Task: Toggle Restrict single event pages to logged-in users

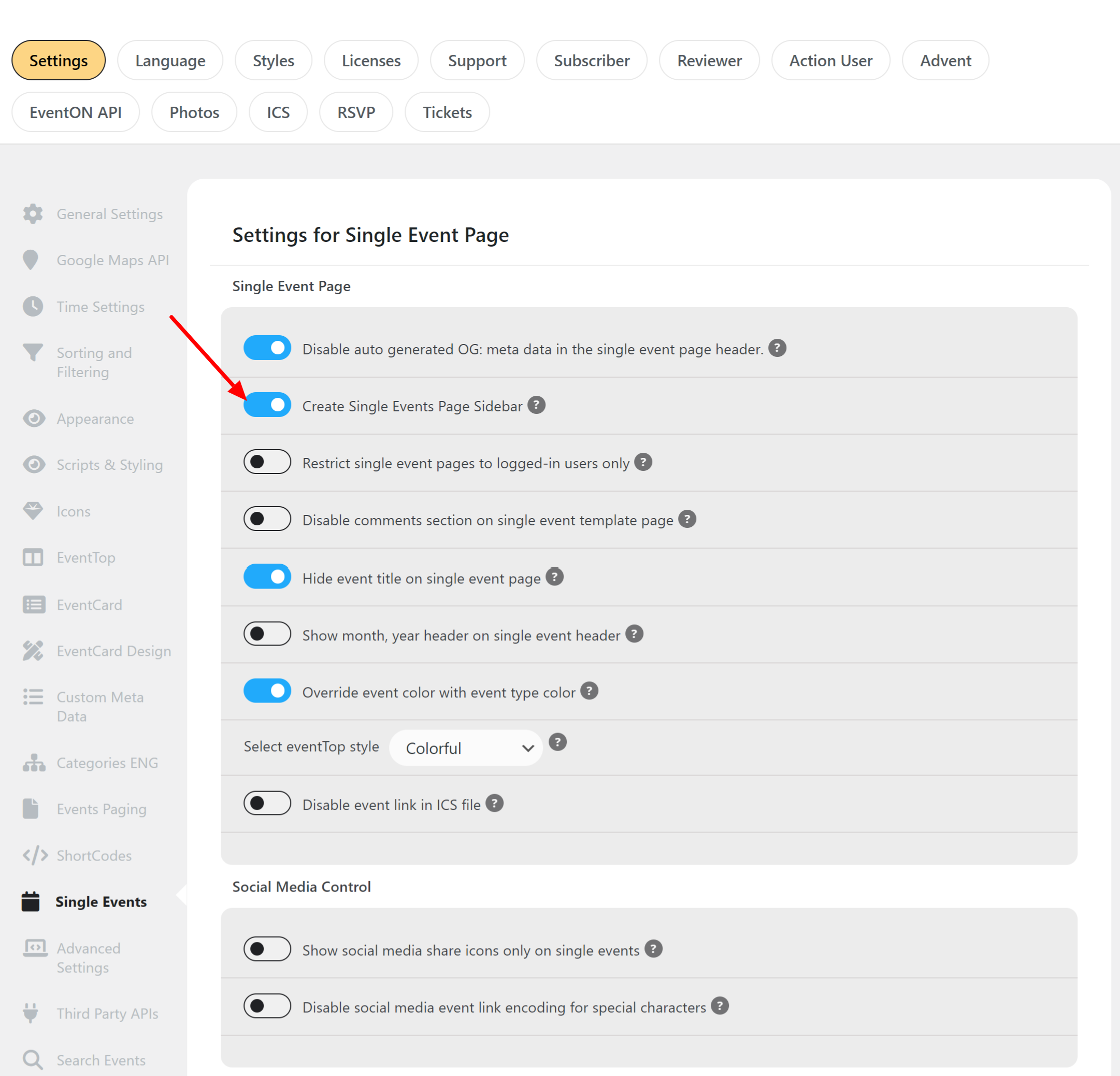Action: click(x=267, y=462)
